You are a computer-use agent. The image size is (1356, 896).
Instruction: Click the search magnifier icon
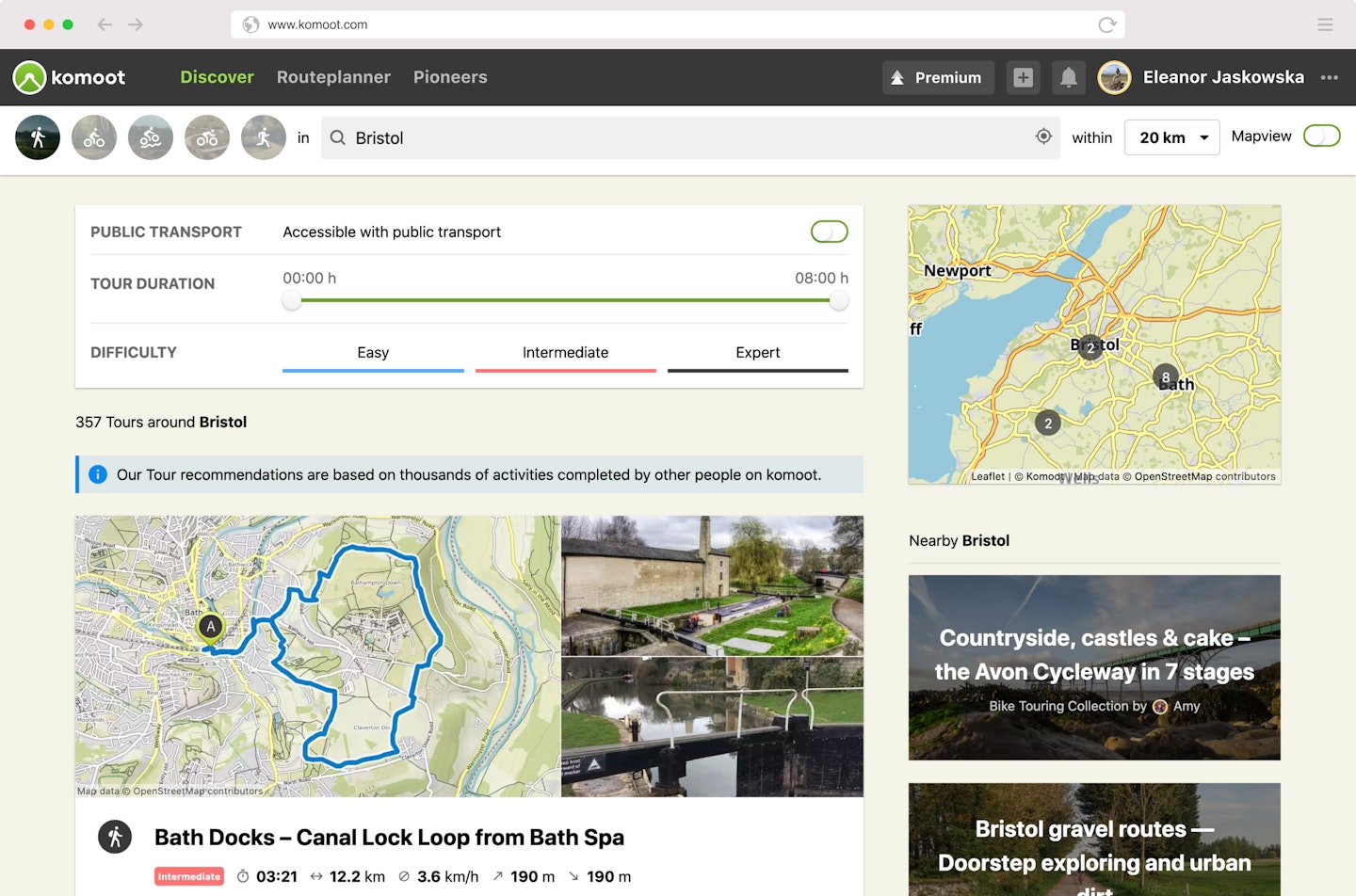(338, 137)
